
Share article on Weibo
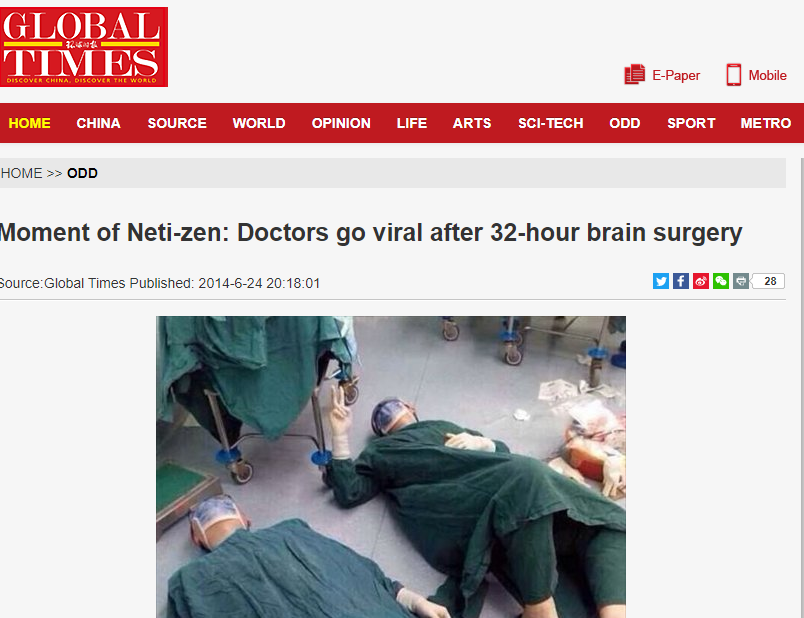(700, 281)
